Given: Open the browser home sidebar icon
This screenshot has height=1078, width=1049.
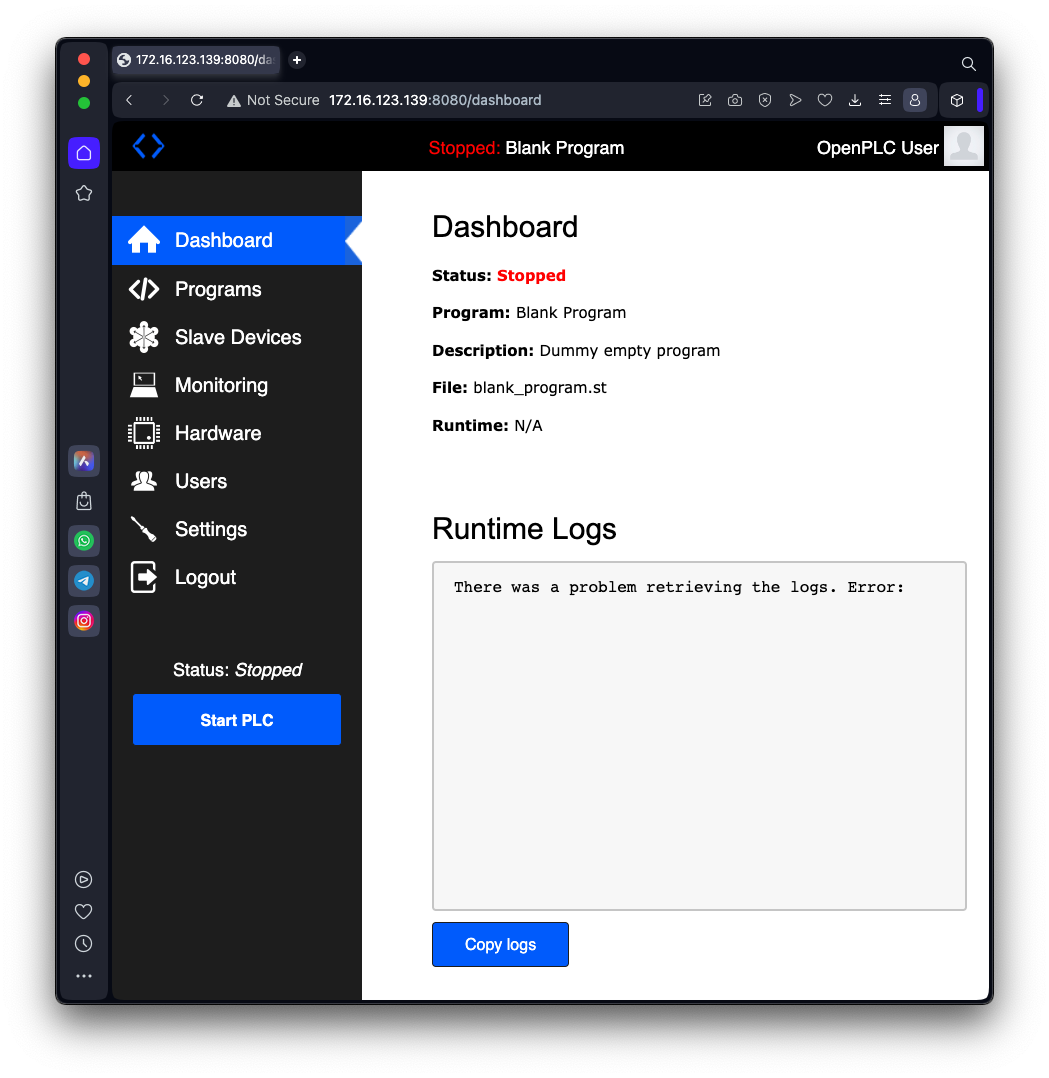Looking at the screenshot, I should [x=84, y=153].
